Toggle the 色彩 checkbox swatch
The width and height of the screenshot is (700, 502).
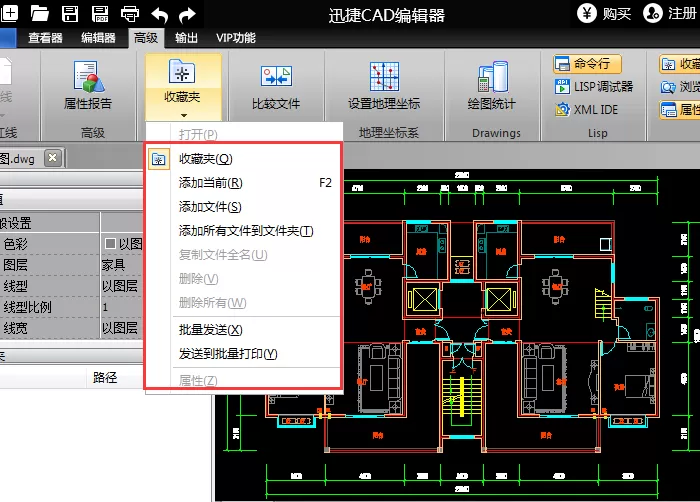pos(110,243)
